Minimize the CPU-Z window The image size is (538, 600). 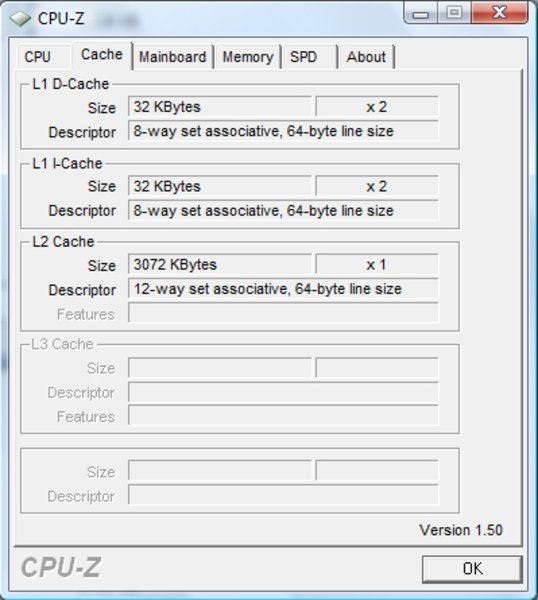click(x=421, y=14)
